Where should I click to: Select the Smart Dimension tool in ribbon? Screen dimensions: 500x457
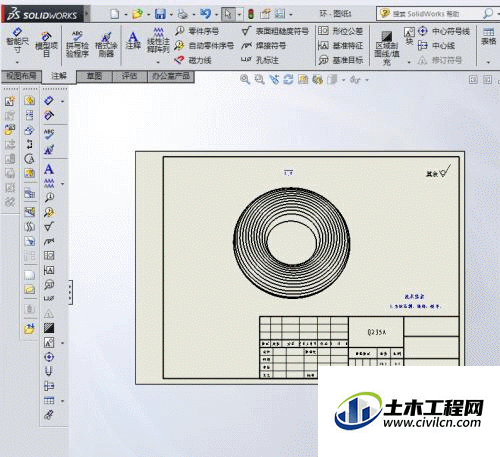pos(17,40)
